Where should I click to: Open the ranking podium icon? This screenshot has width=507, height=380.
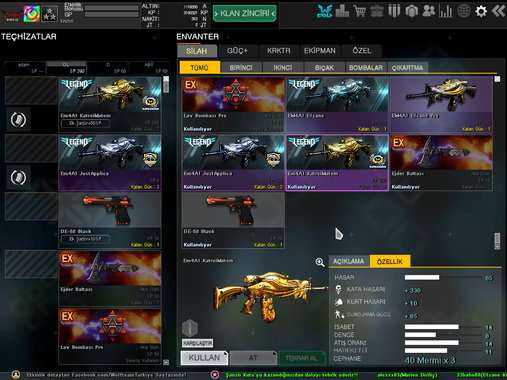(x=342, y=11)
